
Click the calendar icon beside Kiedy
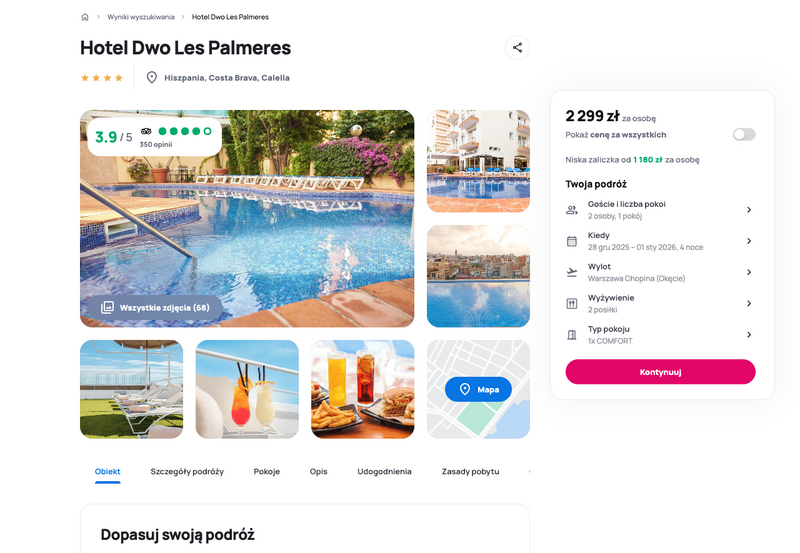572,241
